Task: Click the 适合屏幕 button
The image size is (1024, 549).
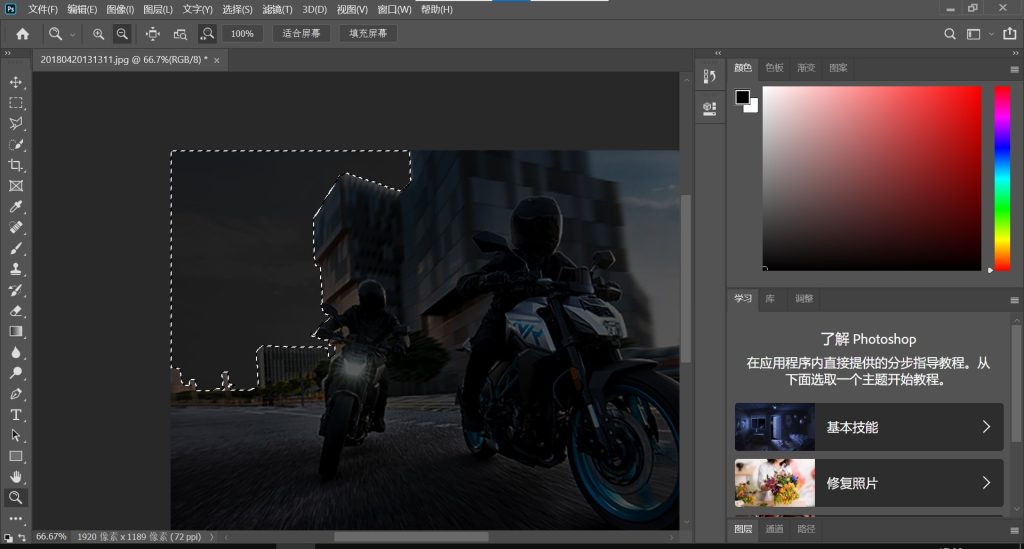Action: (302, 34)
